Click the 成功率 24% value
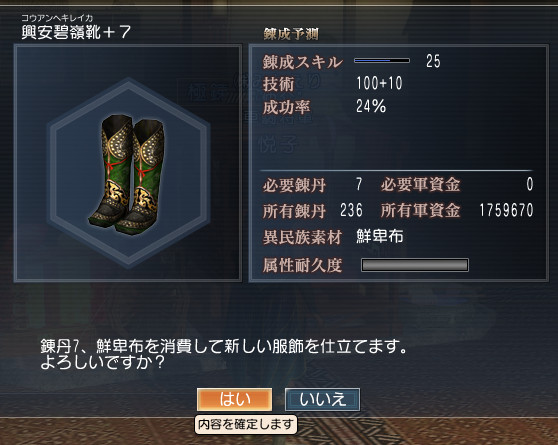This screenshot has width=558, height=445. click(371, 106)
